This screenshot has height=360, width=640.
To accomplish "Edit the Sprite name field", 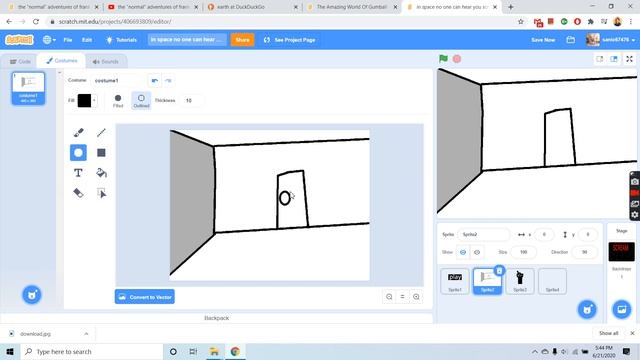I will [483, 235].
